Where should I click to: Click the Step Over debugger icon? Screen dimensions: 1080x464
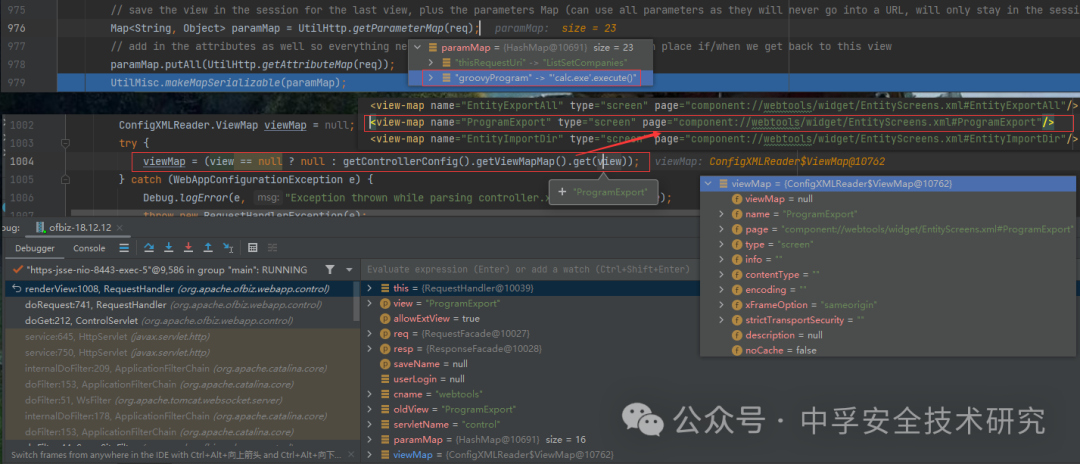coord(149,248)
